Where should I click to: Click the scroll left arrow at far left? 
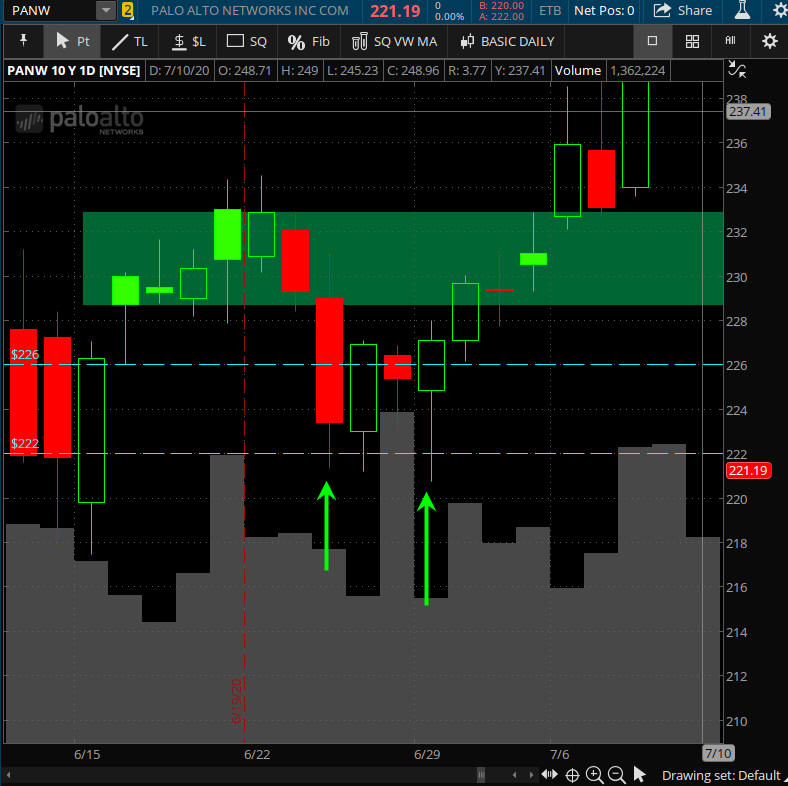click(8, 775)
